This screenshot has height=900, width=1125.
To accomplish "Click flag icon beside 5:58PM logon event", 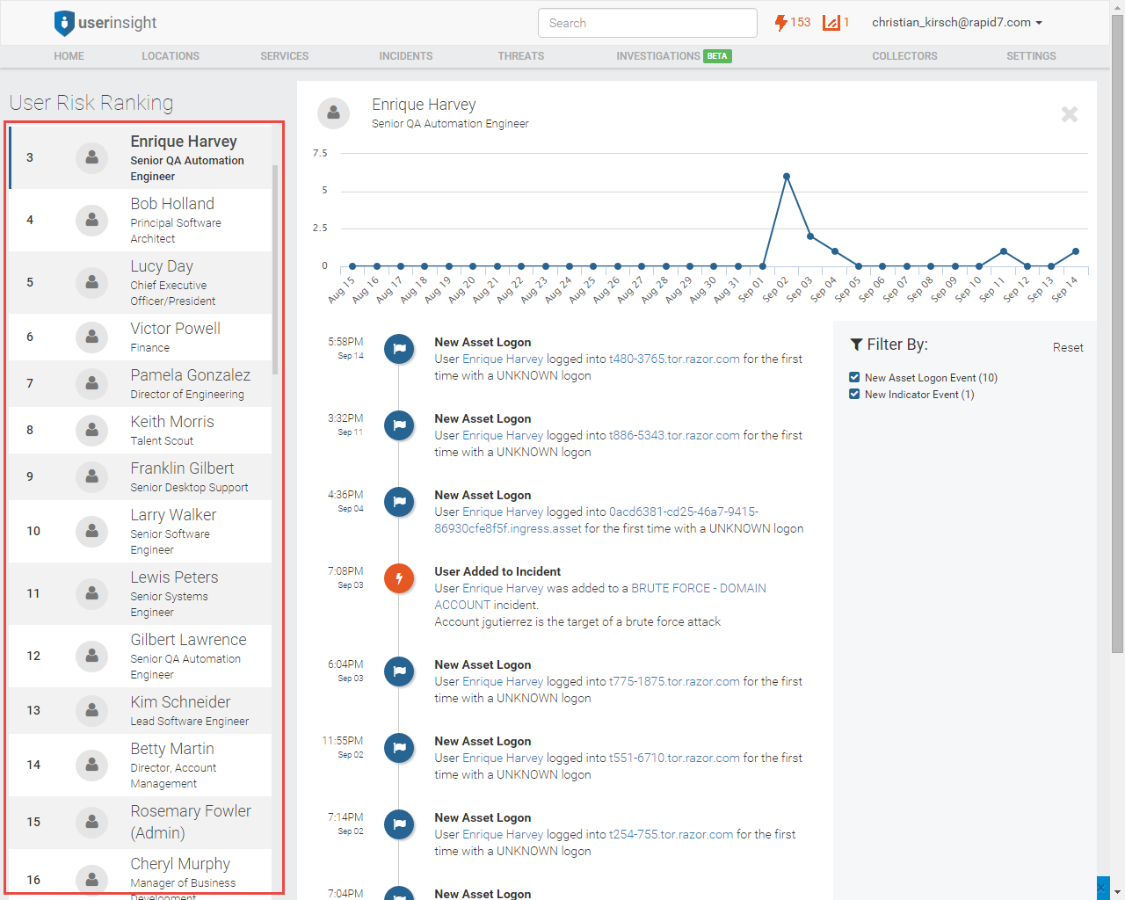I will click(399, 350).
